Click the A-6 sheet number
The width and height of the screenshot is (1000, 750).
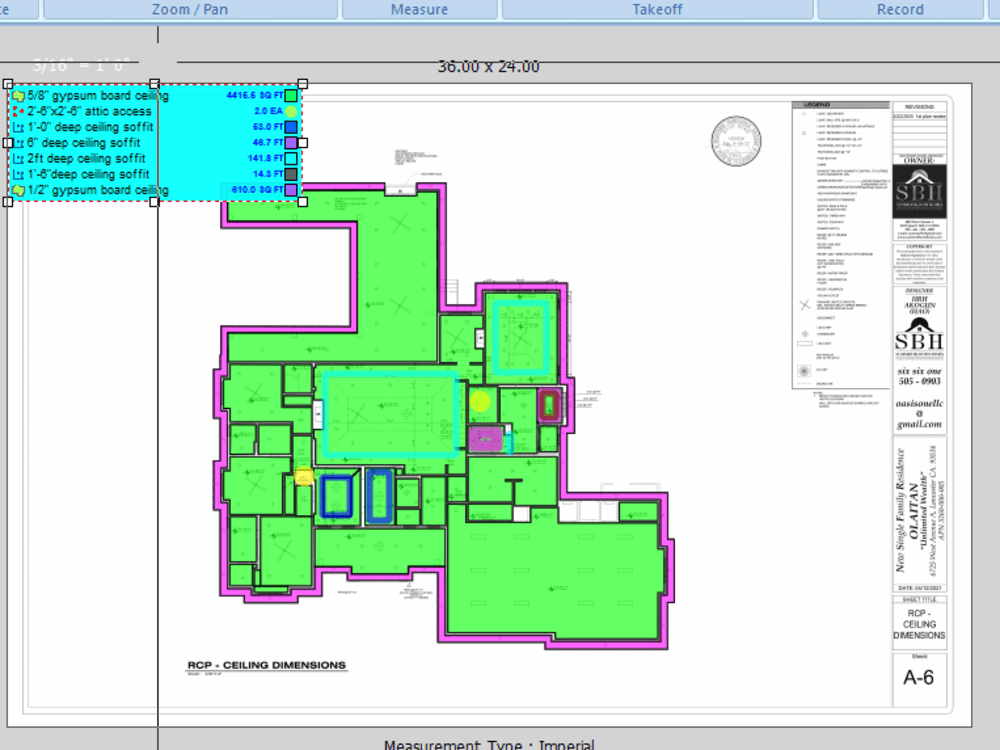click(x=918, y=677)
